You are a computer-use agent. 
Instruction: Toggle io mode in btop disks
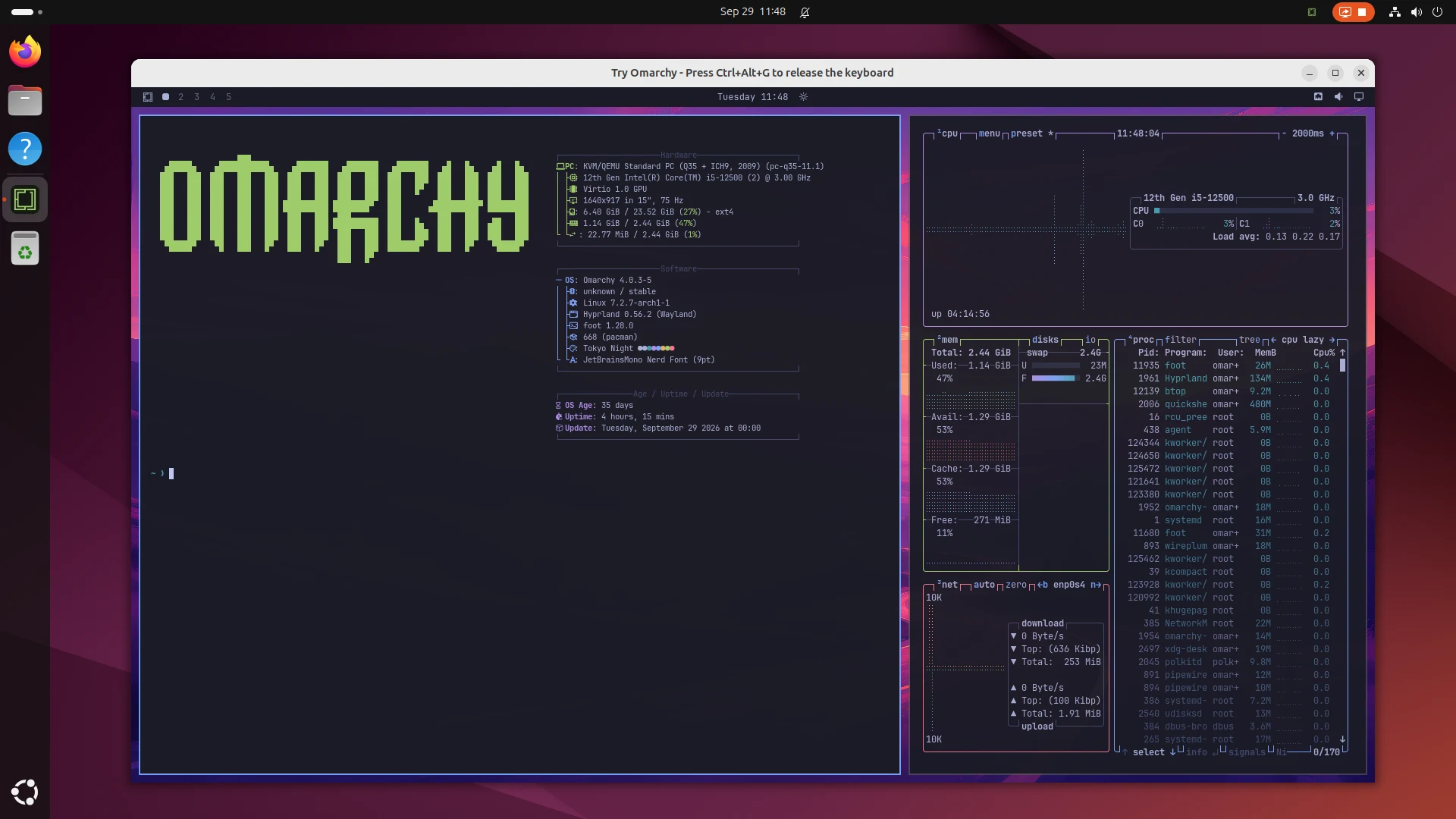pos(1090,340)
